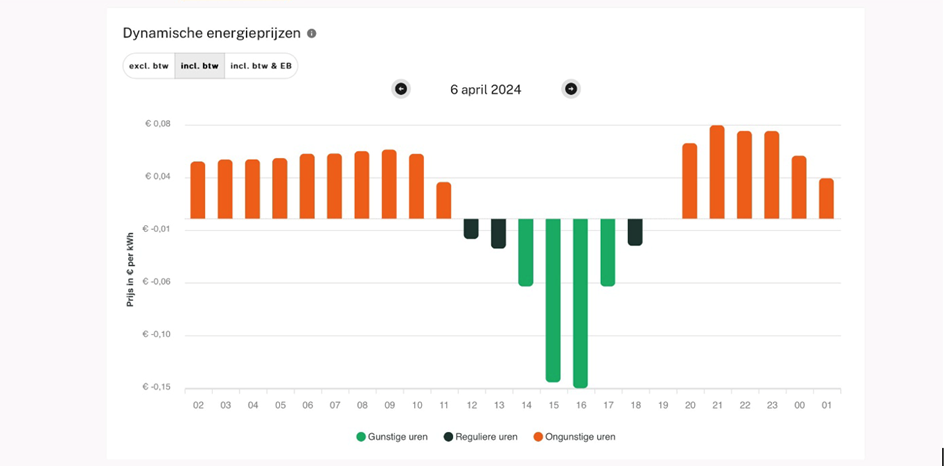
Task: Click the dark bar for hour 18
Action: [635, 231]
